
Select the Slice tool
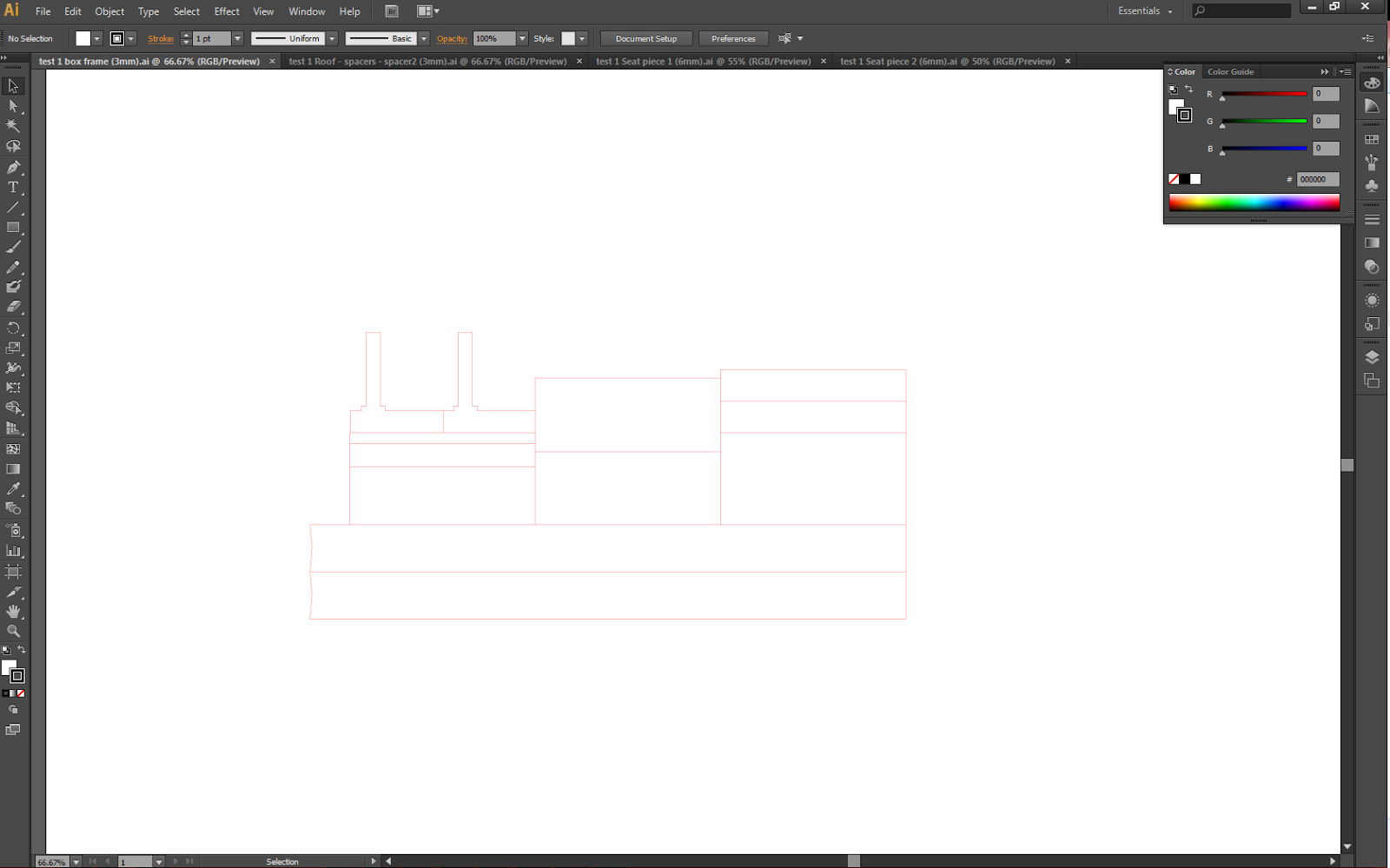point(13,592)
